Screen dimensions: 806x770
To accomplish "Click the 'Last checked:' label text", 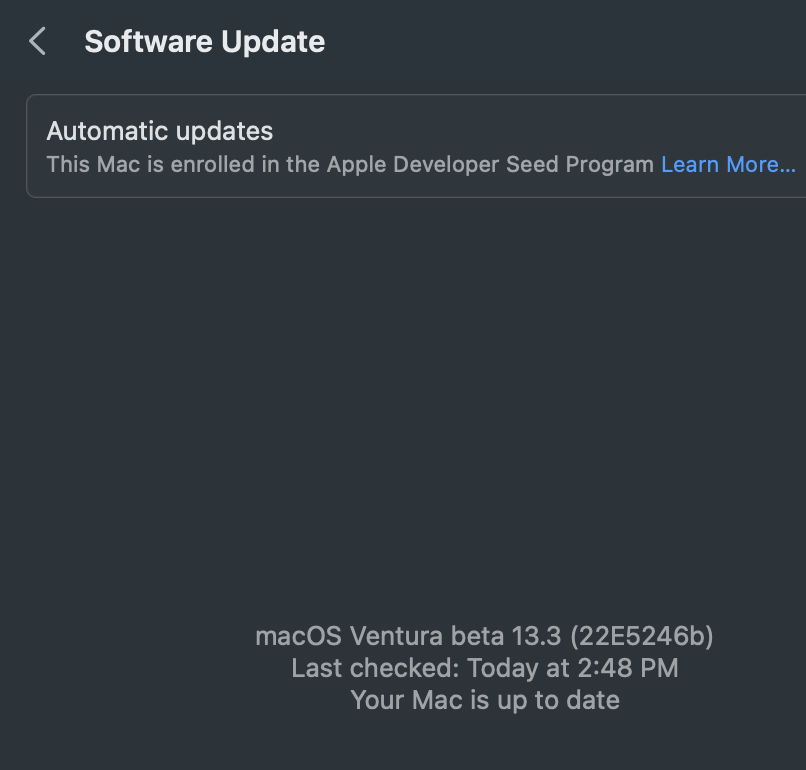I will tap(375, 668).
